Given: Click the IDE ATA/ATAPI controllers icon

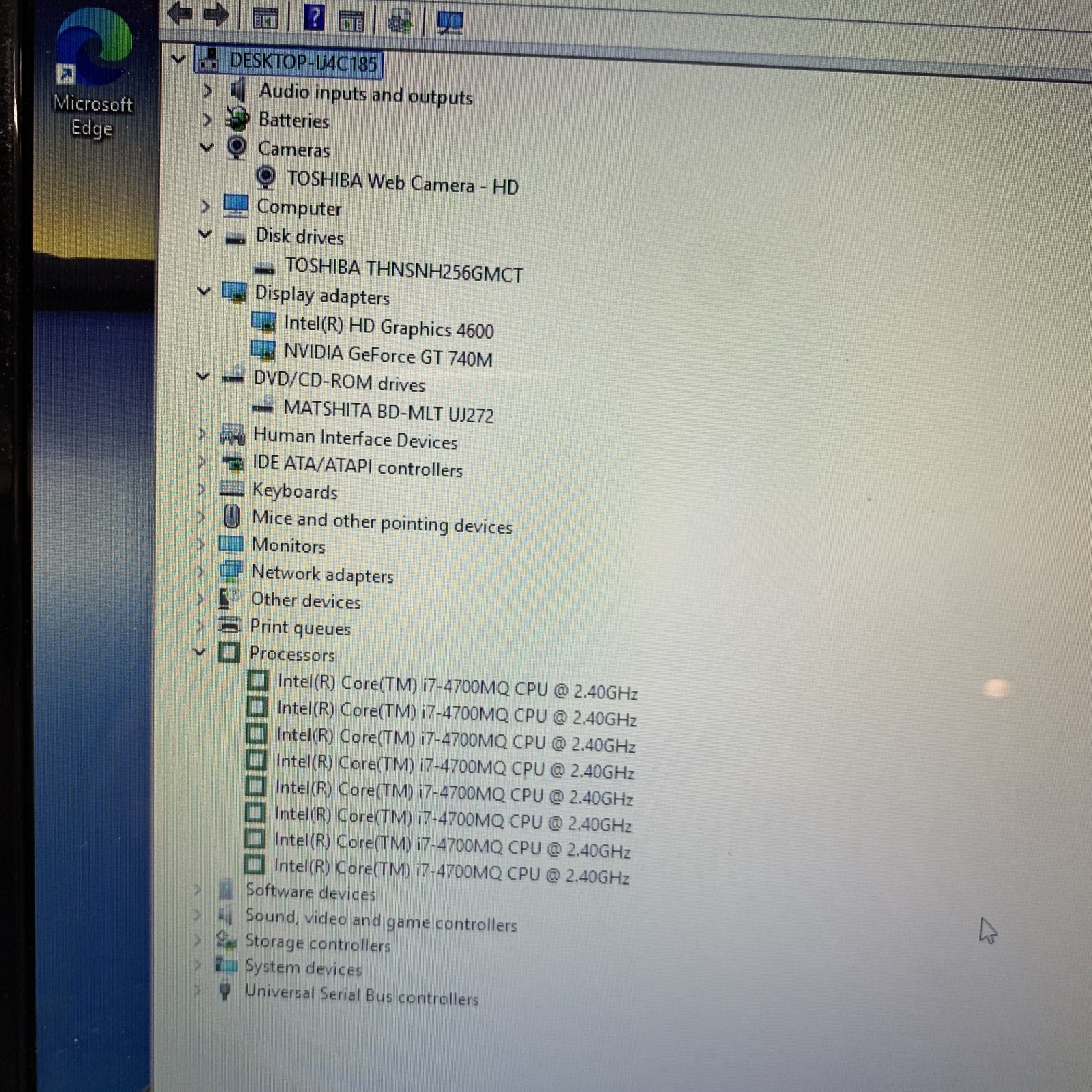Looking at the screenshot, I should [233, 463].
